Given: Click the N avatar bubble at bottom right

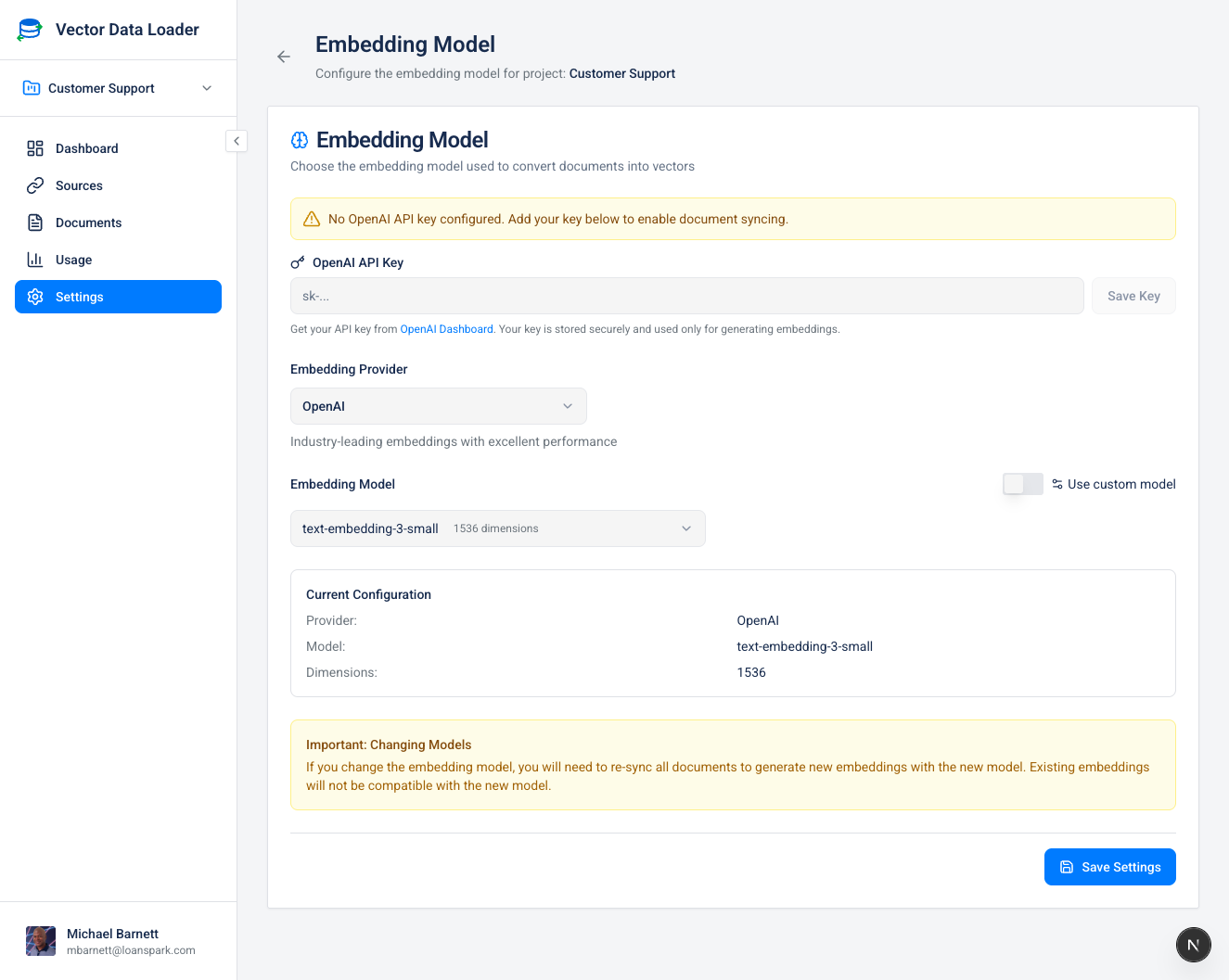Looking at the screenshot, I should [x=1193, y=944].
